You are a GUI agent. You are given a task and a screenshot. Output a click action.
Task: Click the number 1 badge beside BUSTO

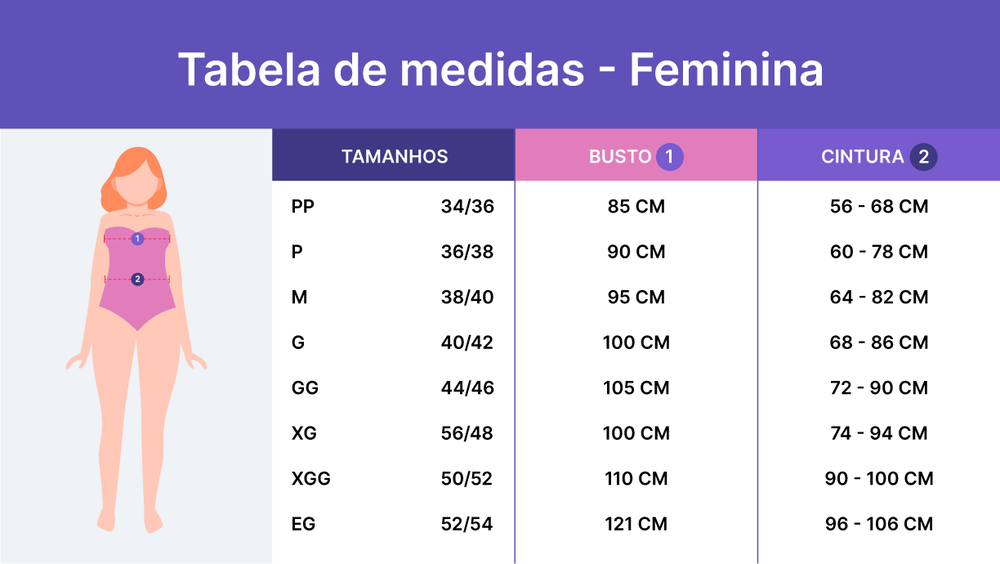670,156
